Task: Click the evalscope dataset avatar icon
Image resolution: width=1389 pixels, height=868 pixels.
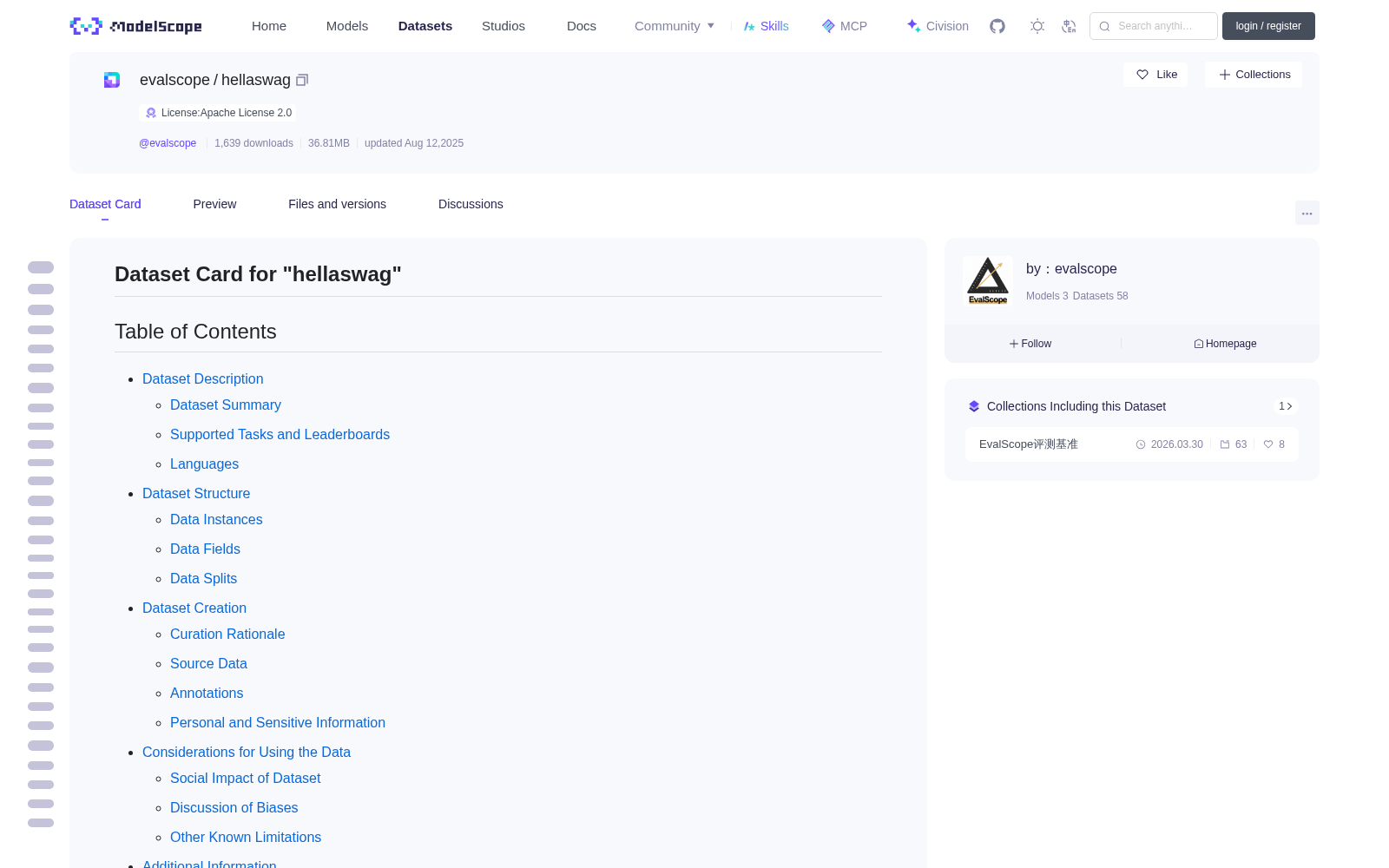Action: 112,80
